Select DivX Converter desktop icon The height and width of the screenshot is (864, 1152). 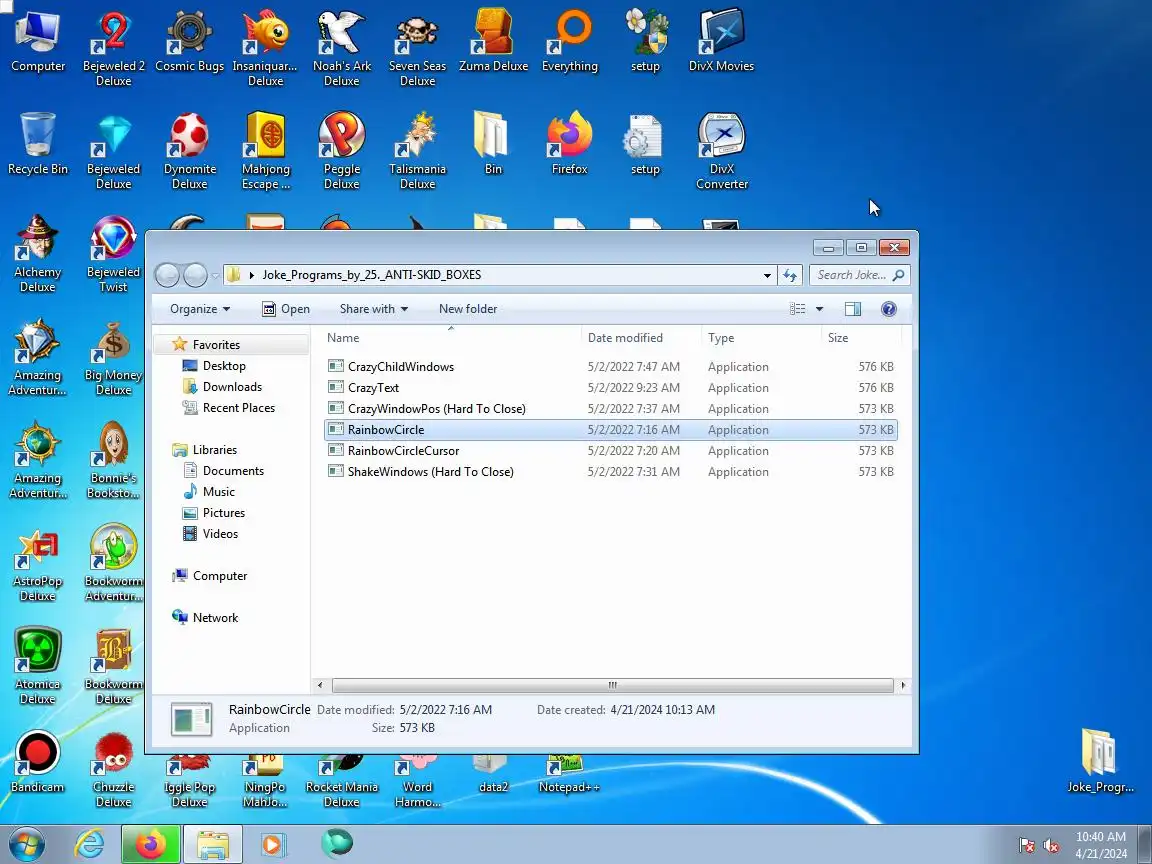pyautogui.click(x=721, y=150)
